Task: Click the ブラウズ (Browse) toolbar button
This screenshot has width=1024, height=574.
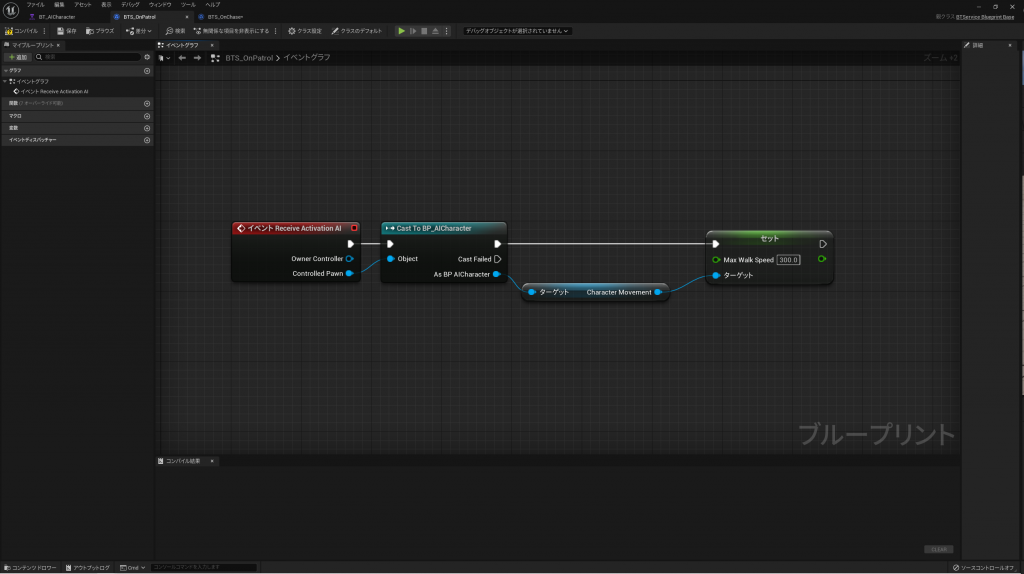Action: (x=100, y=31)
